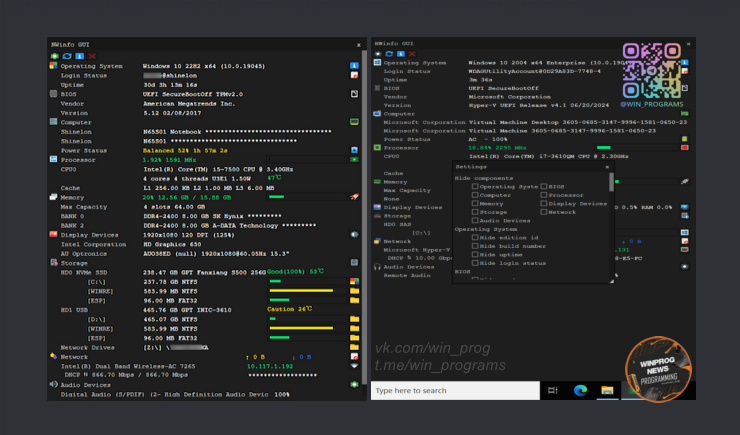Screen dimensions: 740x435
Task: Click the left NWinfo window's vertical scrollbar
Action: click(x=364, y=217)
